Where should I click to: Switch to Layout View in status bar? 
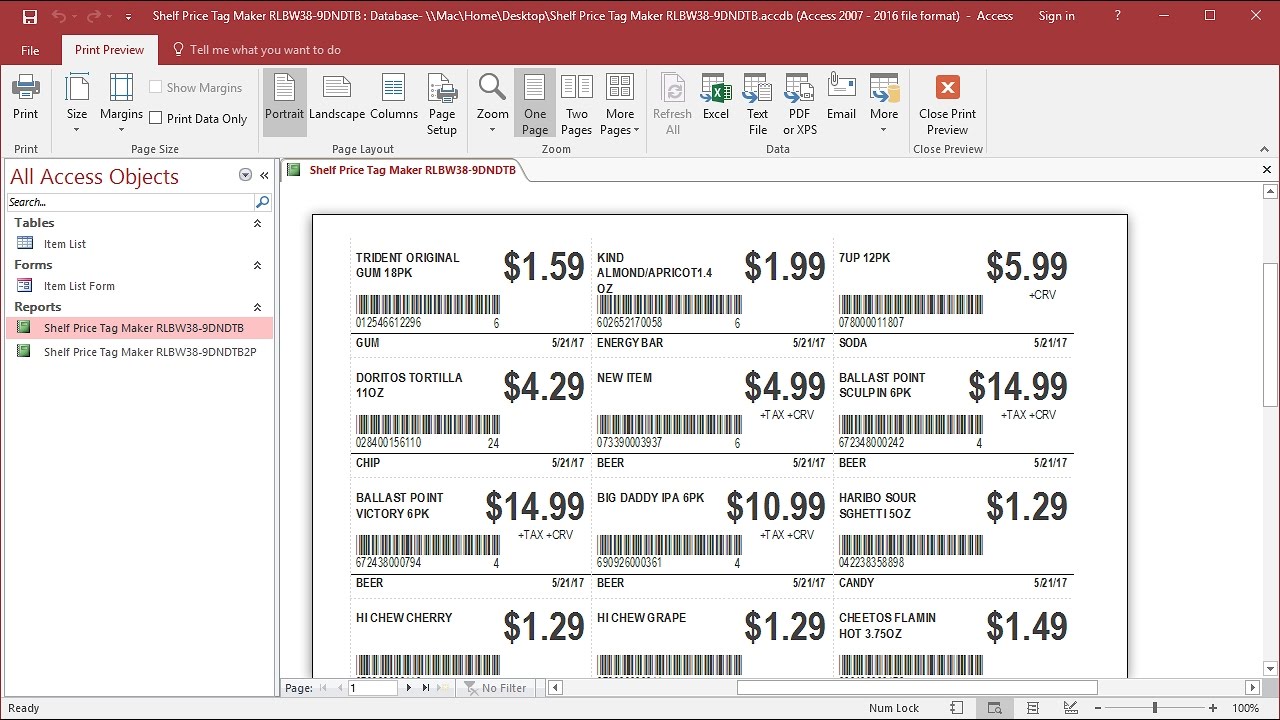pyautogui.click(x=1032, y=708)
